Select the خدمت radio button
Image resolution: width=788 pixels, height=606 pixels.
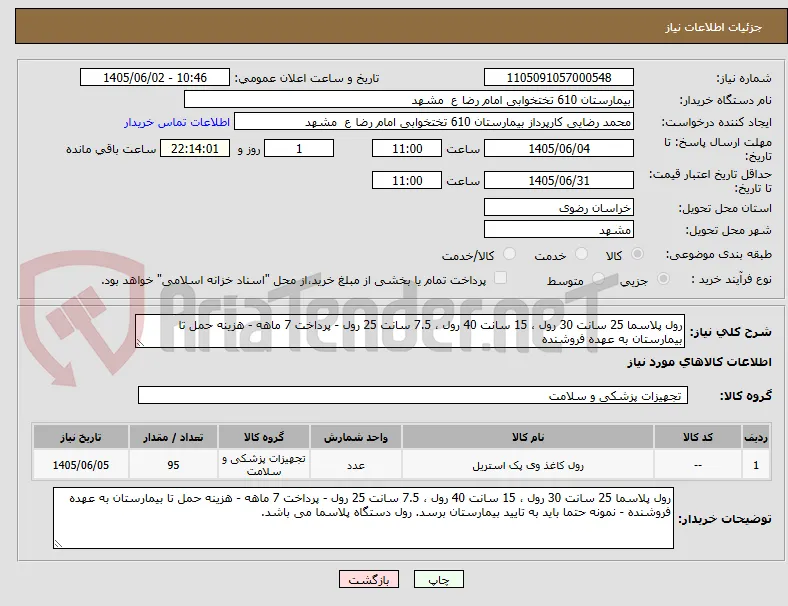click(x=581, y=254)
